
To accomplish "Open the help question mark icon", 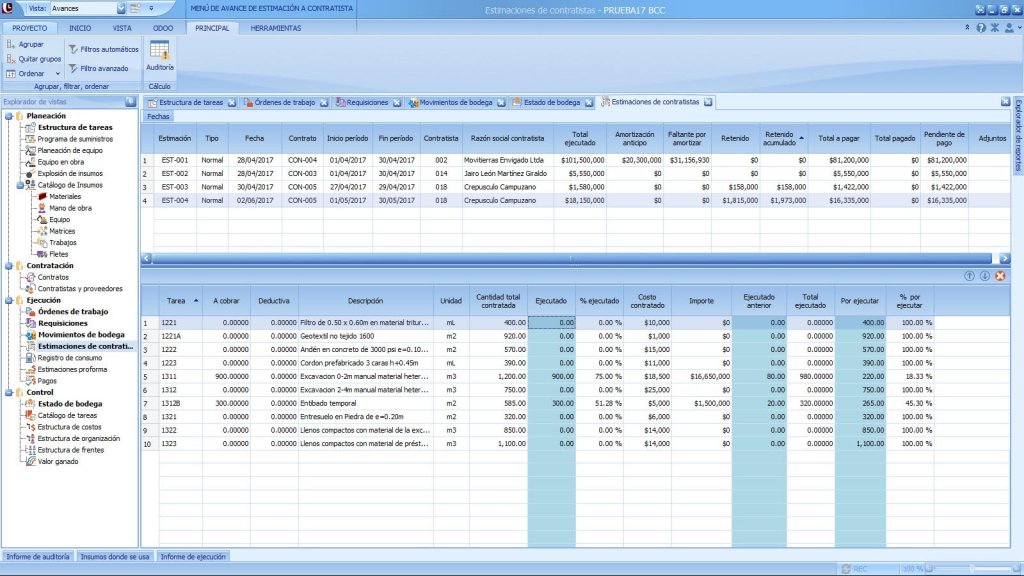I will (x=980, y=28).
